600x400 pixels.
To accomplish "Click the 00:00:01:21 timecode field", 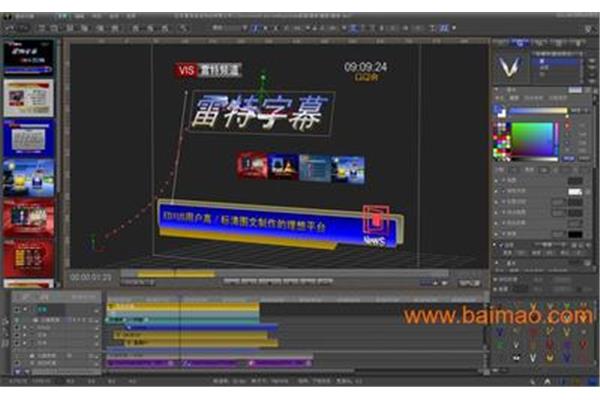I will pyautogui.click(x=91, y=277).
